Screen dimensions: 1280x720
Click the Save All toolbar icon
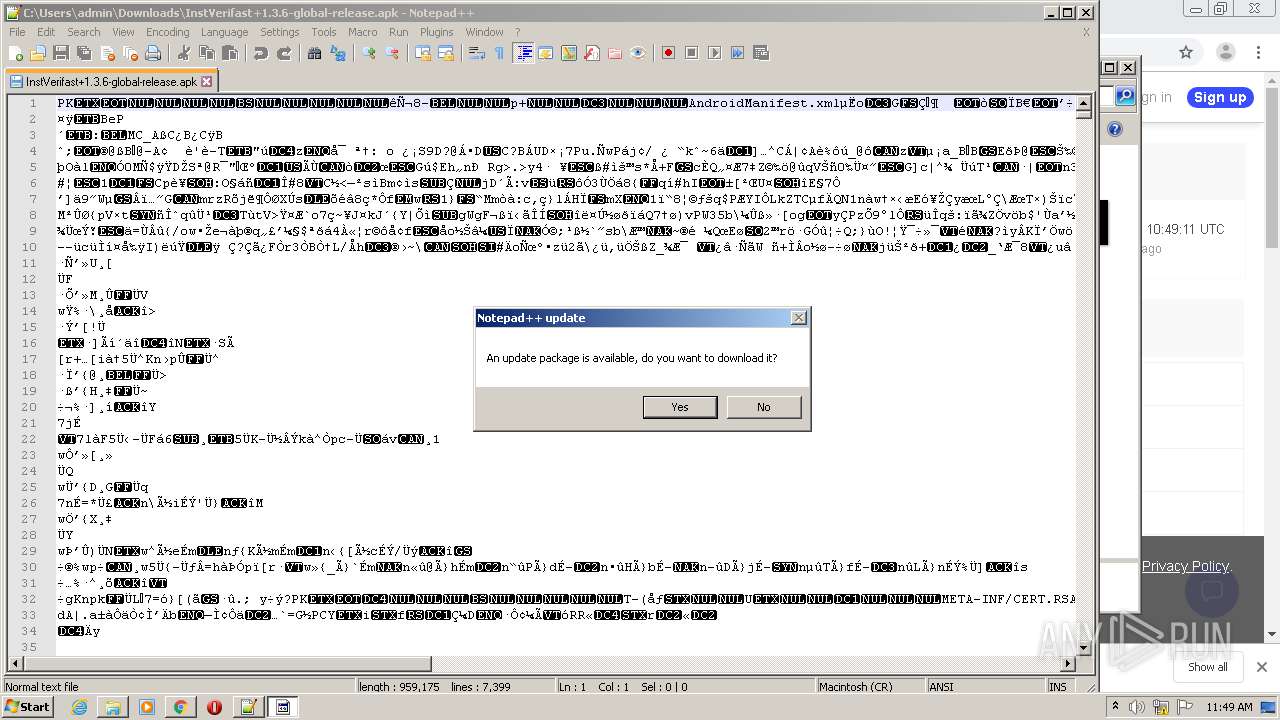tap(83, 53)
